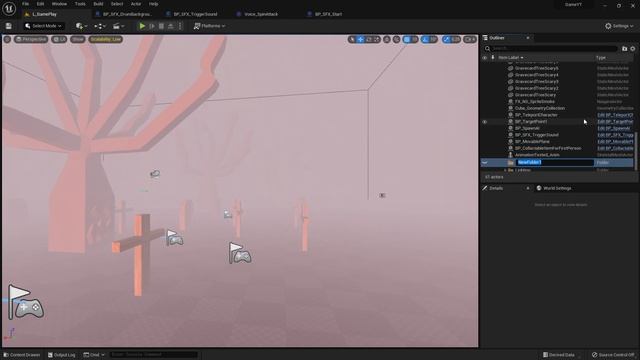Open the Window menu
This screenshot has height=360, width=640.
pos(59,4)
